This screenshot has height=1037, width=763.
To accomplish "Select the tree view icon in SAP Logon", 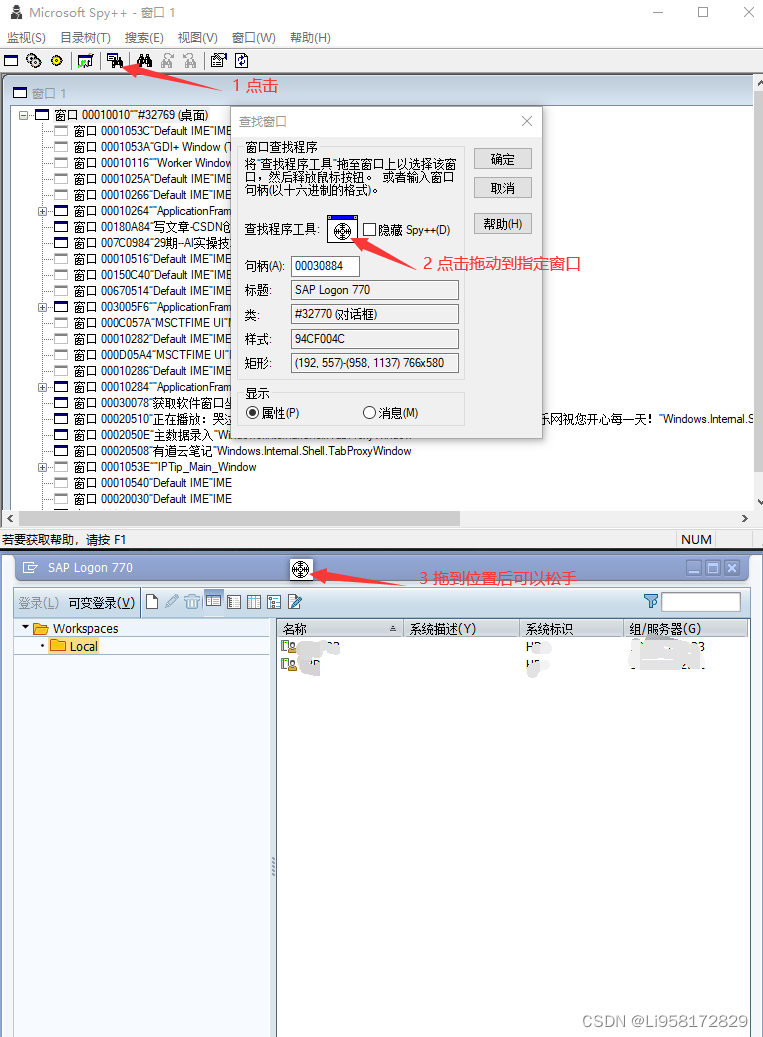I will click(x=274, y=602).
